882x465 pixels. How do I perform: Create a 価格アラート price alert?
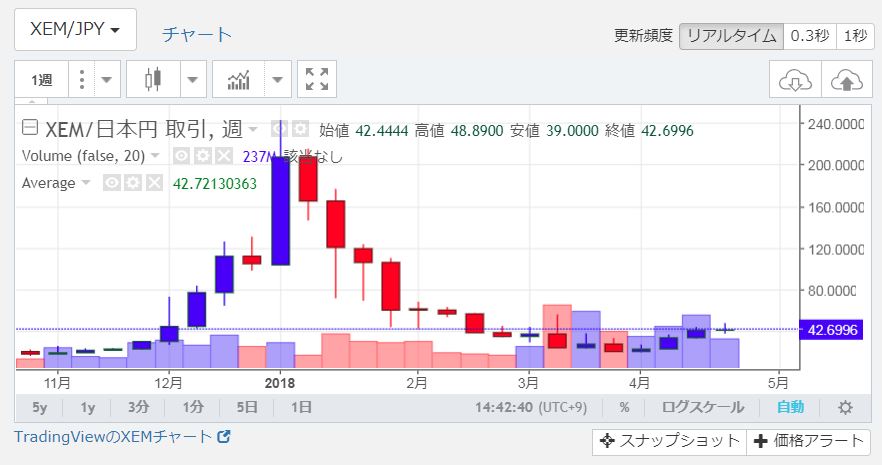[808, 441]
